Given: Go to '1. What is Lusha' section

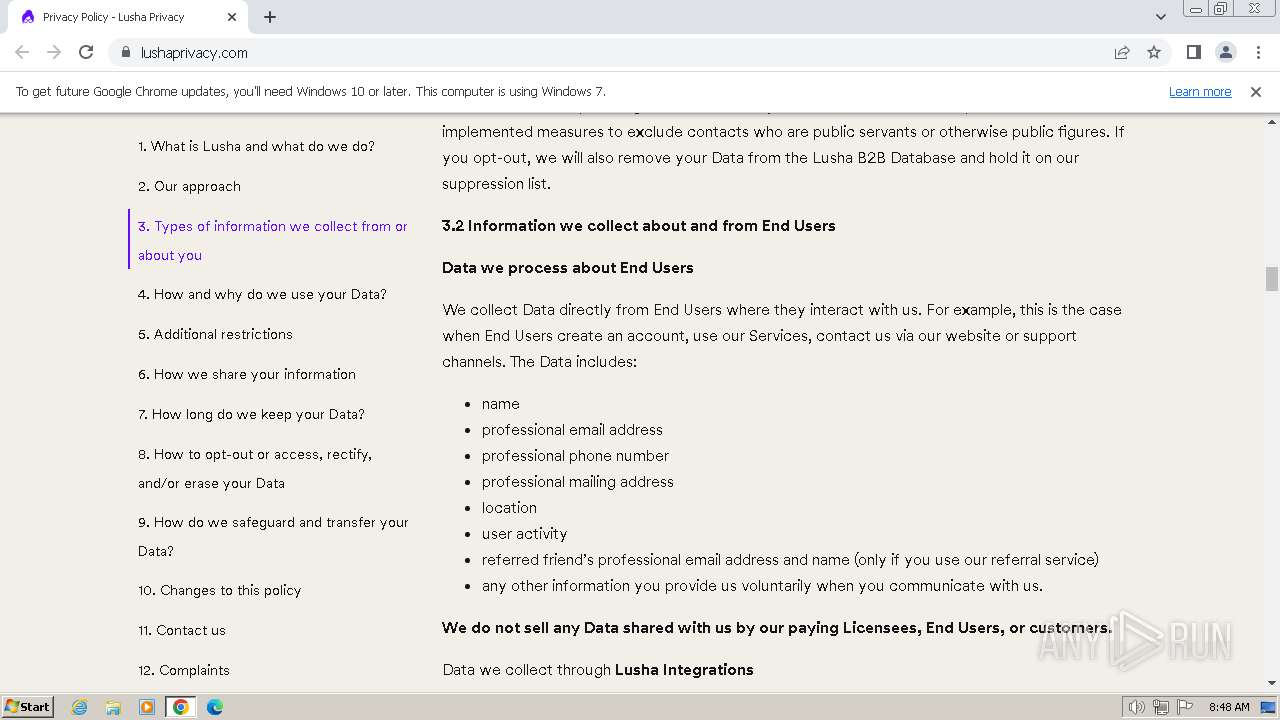Looking at the screenshot, I should (x=256, y=146).
